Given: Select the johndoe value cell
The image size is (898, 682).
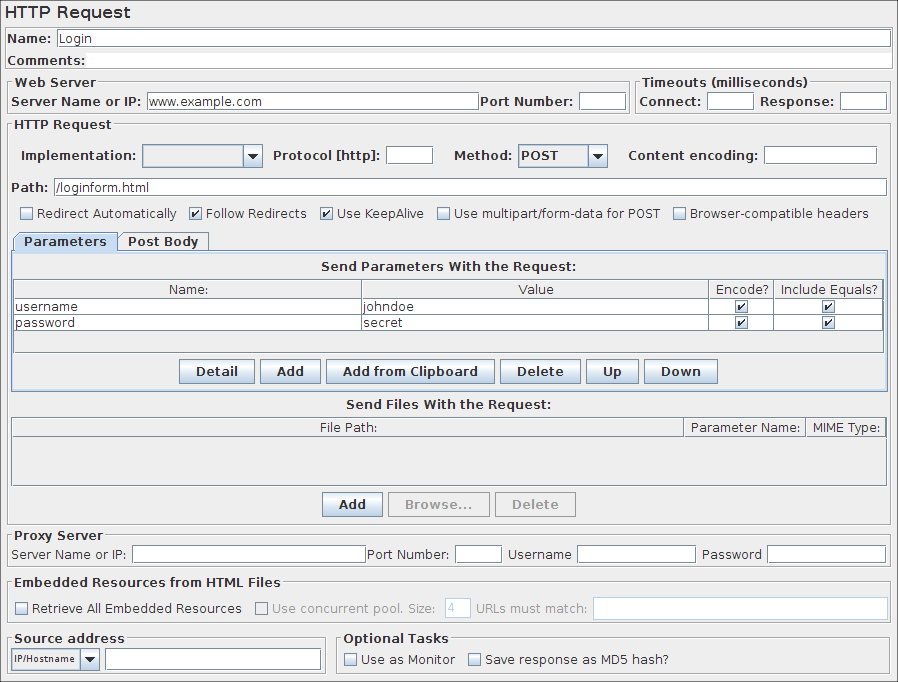Looking at the screenshot, I should [x=534, y=307].
